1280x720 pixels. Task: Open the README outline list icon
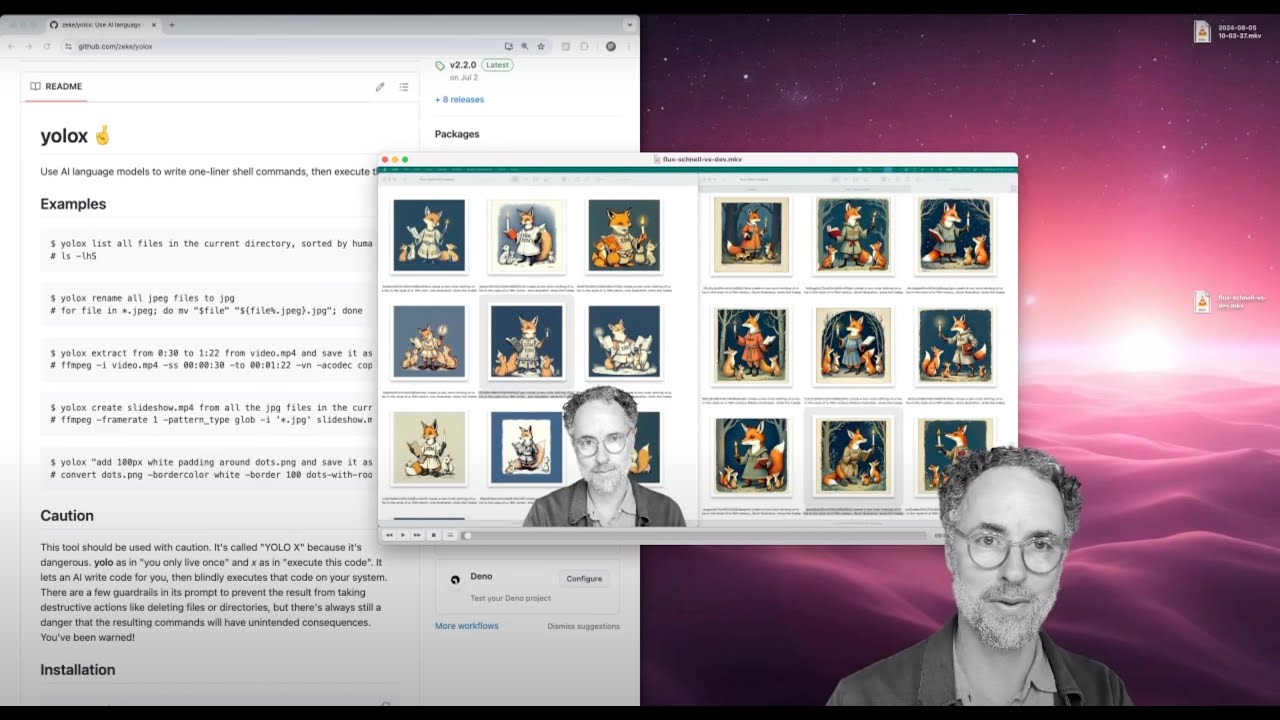[x=404, y=87]
